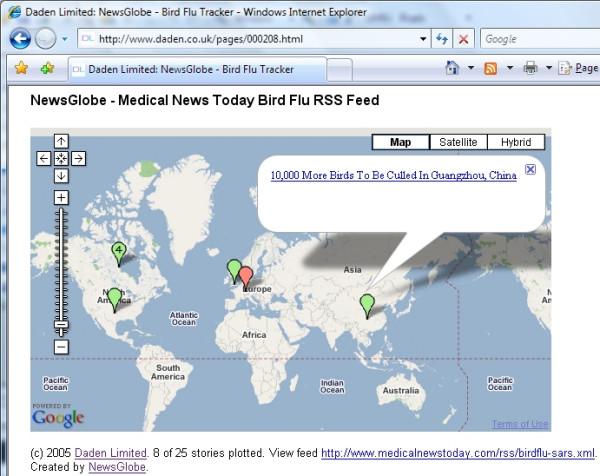Select the Daden Limited NewsGlobe tab
Viewport: 600px width, 476px height.
[x=198, y=70]
